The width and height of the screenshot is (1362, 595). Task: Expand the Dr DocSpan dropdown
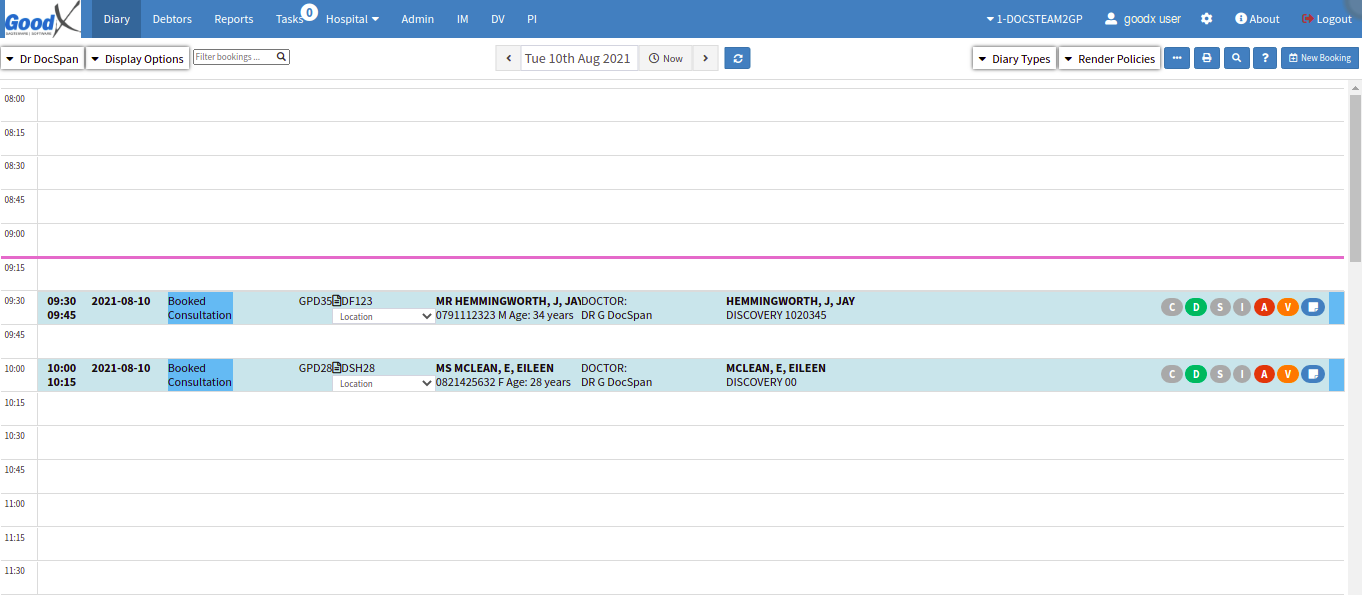tap(42, 59)
